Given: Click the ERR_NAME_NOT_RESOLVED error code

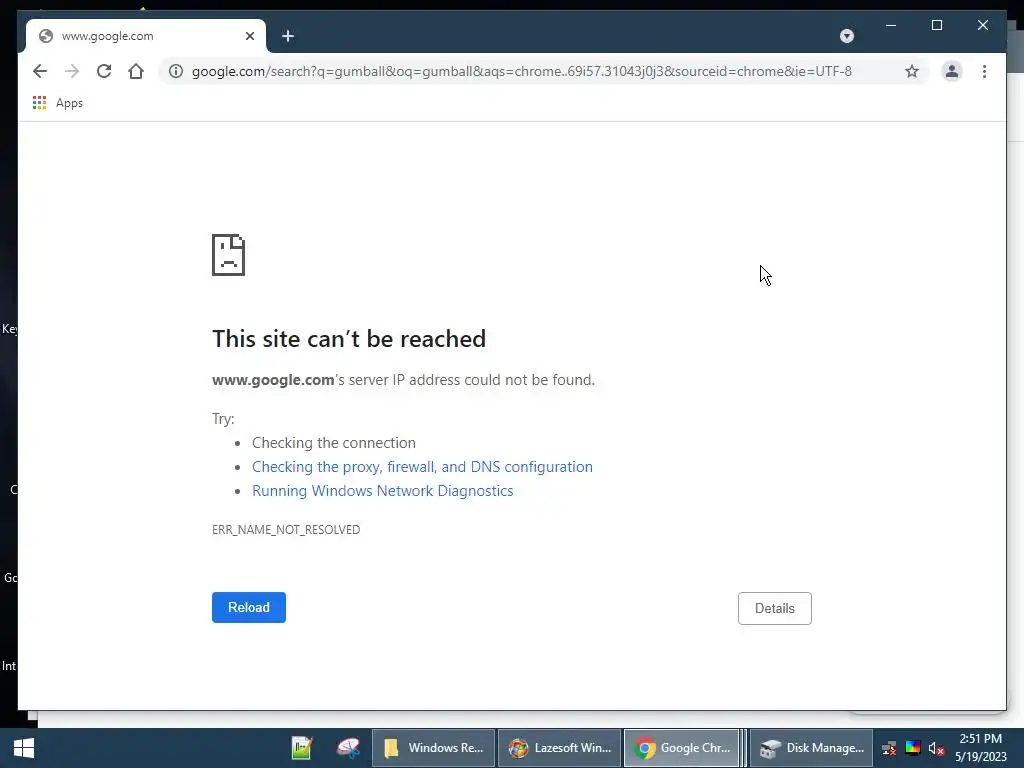Looking at the screenshot, I should coord(286,530).
